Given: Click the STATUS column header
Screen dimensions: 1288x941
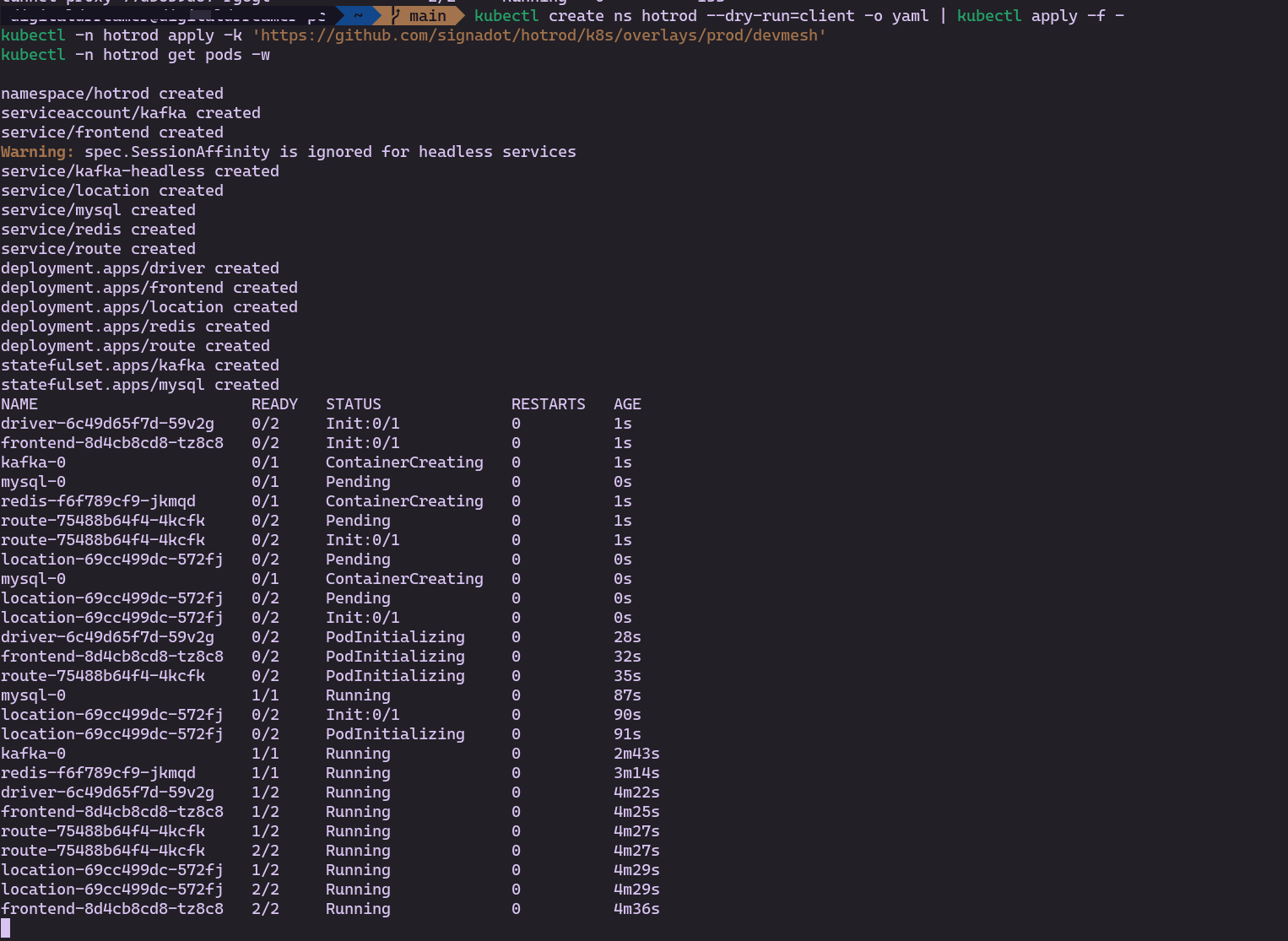Looking at the screenshot, I should (354, 403).
